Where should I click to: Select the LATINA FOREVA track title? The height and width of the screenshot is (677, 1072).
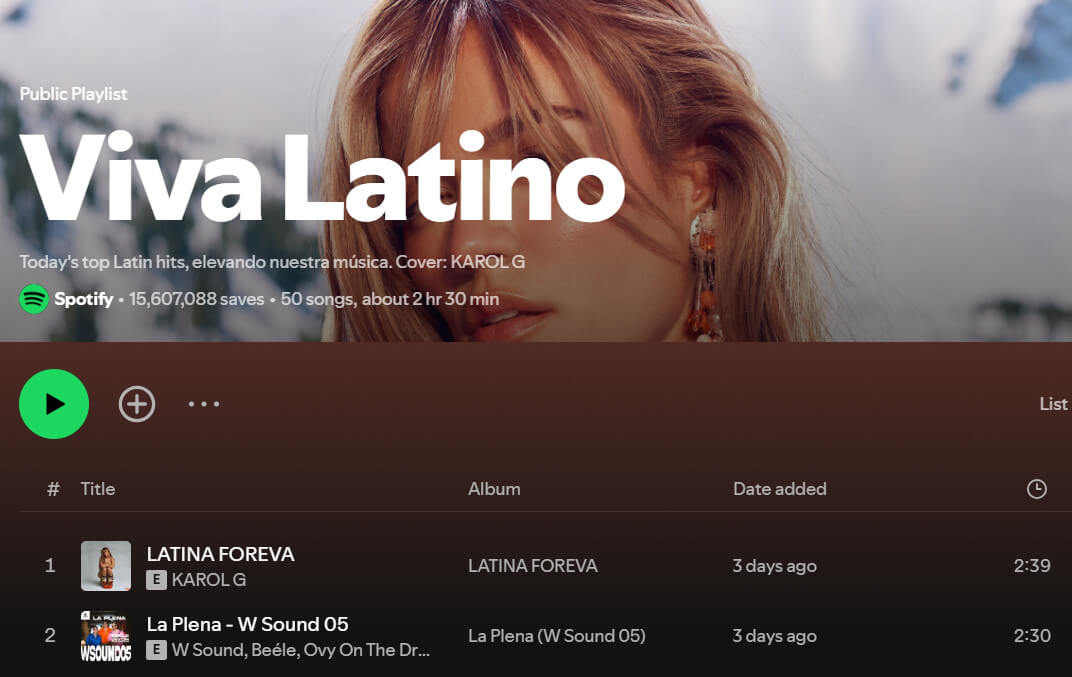pyautogui.click(x=220, y=554)
